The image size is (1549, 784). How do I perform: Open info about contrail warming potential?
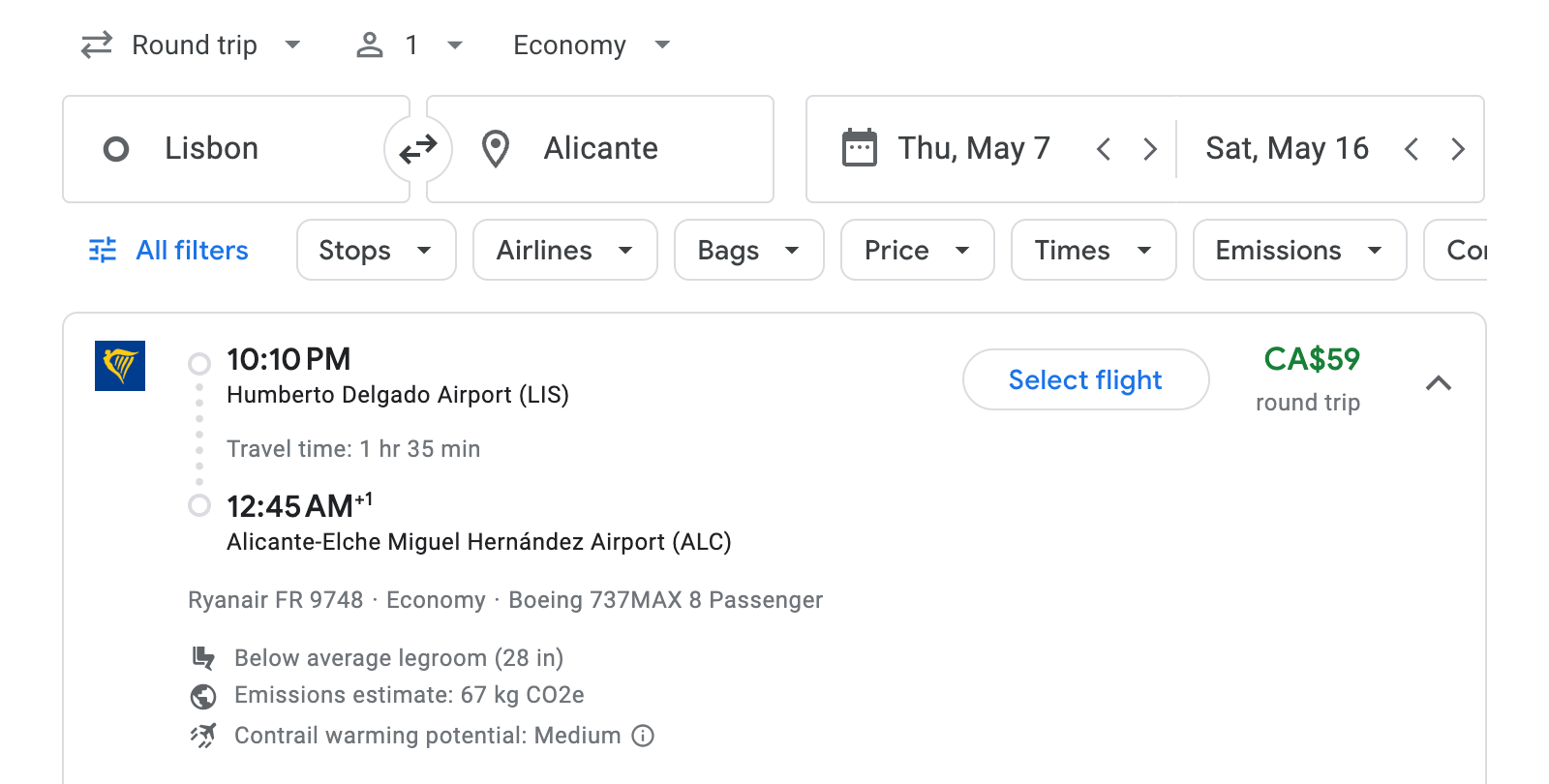click(x=642, y=737)
